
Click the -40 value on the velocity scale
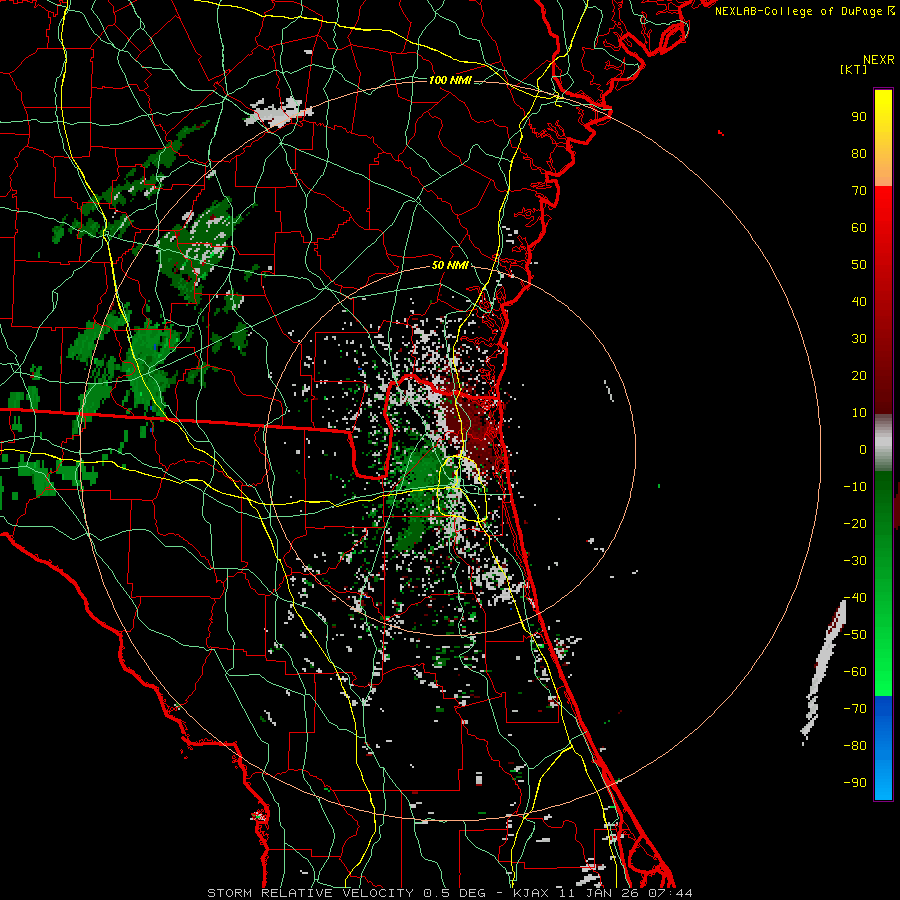855,598
